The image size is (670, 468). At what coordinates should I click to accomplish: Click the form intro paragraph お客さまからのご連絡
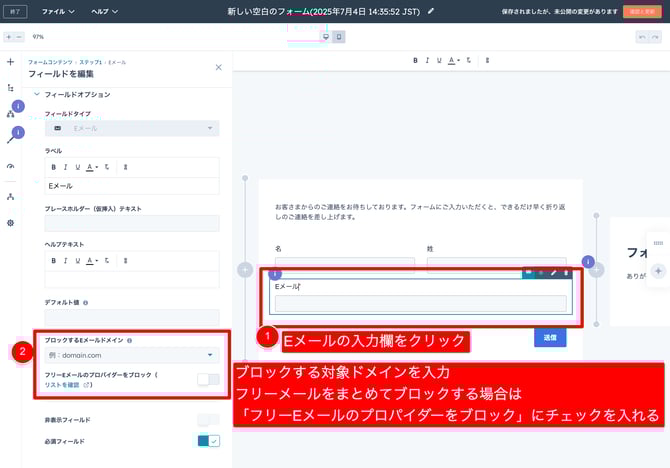(x=420, y=212)
